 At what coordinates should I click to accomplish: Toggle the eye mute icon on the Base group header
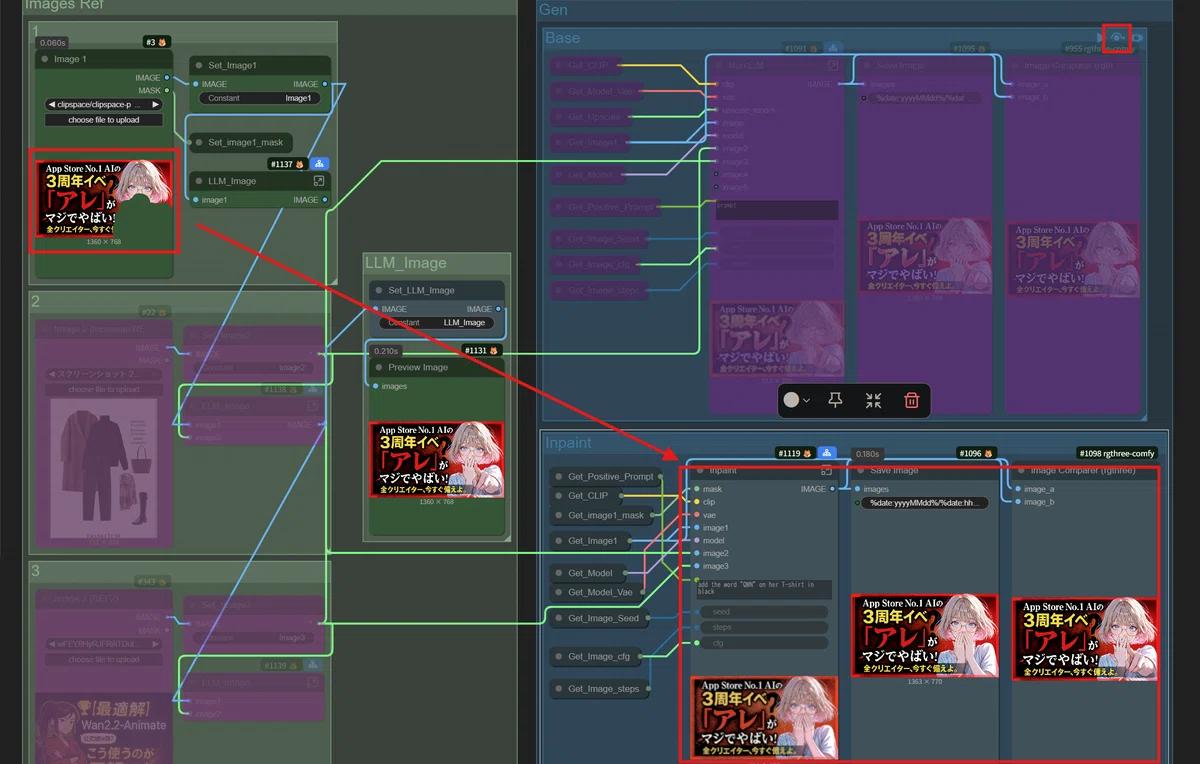[1138, 38]
